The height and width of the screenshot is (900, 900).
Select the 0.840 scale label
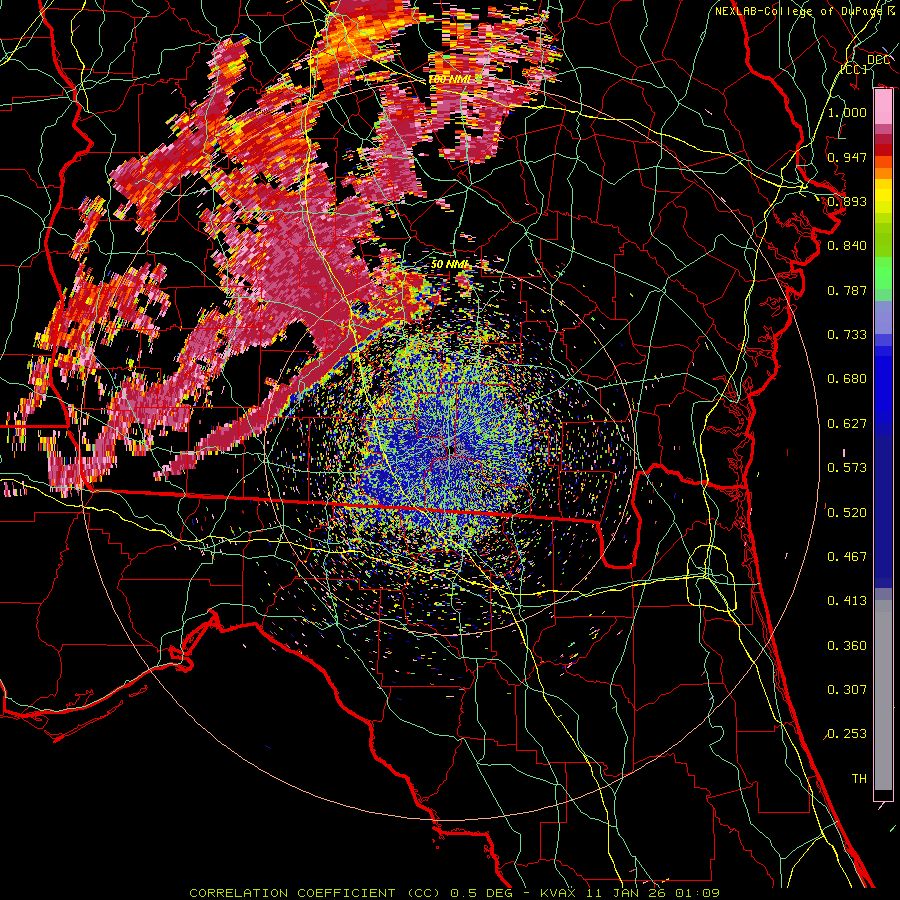[847, 246]
